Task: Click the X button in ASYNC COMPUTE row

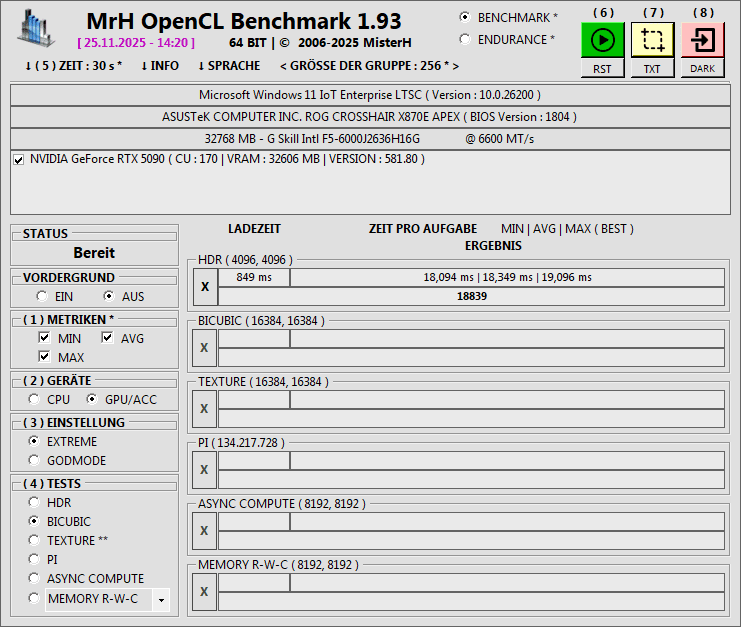Action: click(x=204, y=531)
